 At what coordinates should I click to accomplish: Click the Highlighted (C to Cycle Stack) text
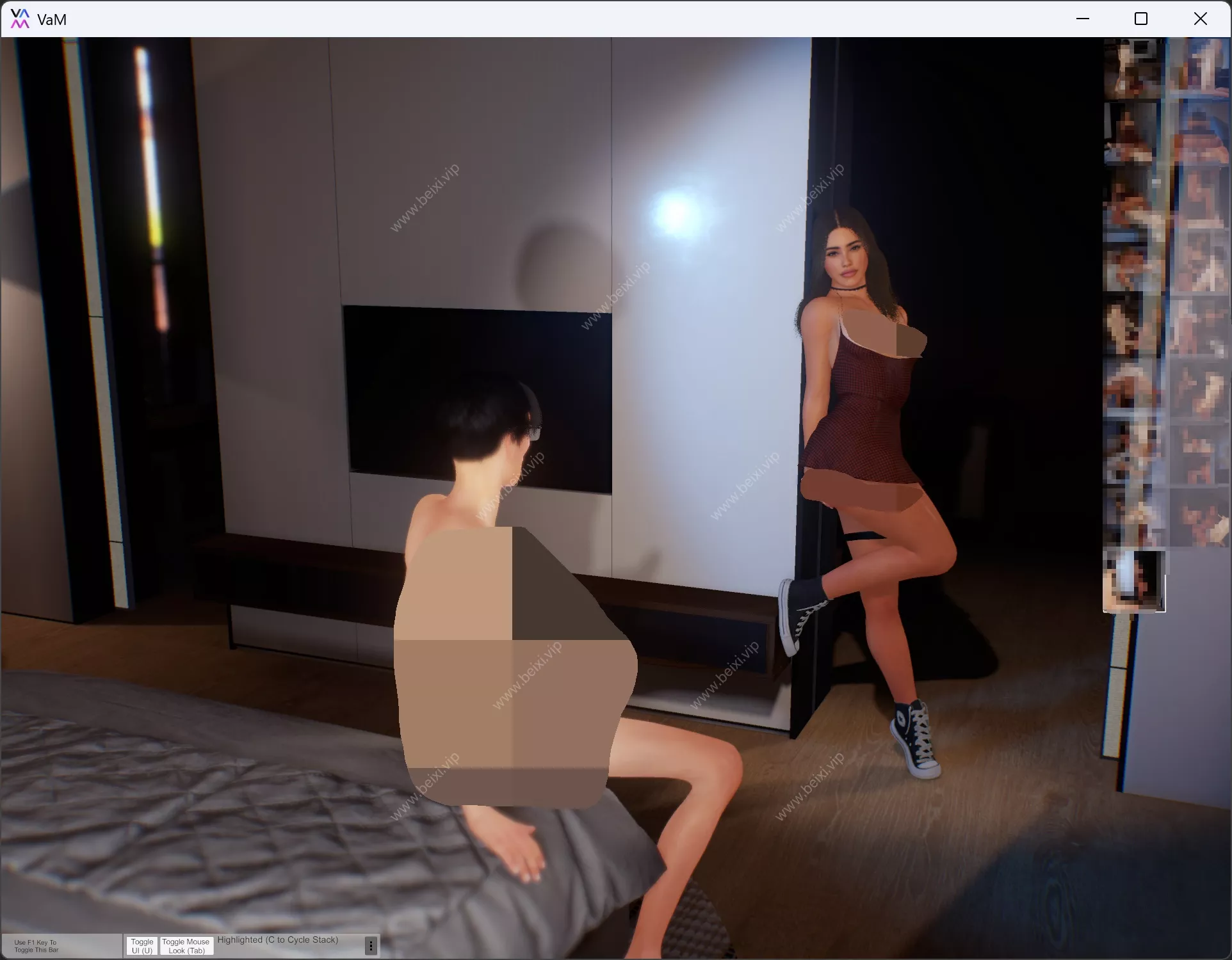277,940
